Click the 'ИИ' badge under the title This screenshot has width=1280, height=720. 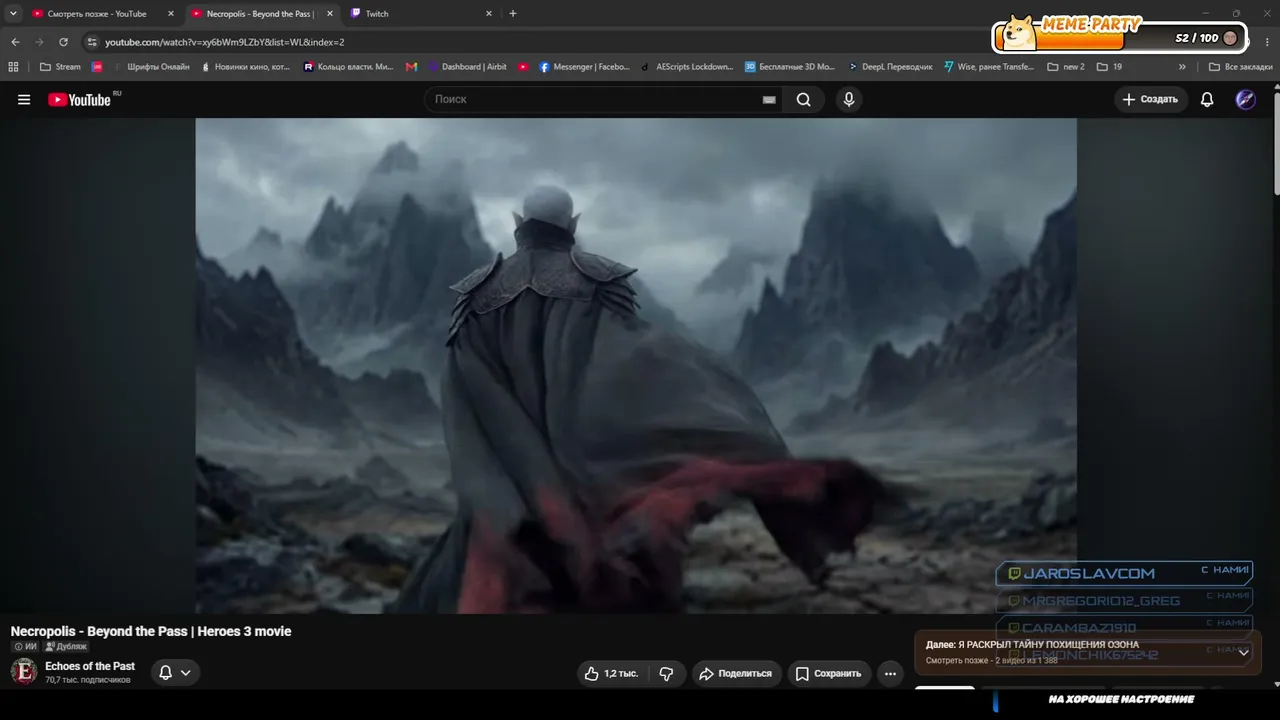[25, 647]
